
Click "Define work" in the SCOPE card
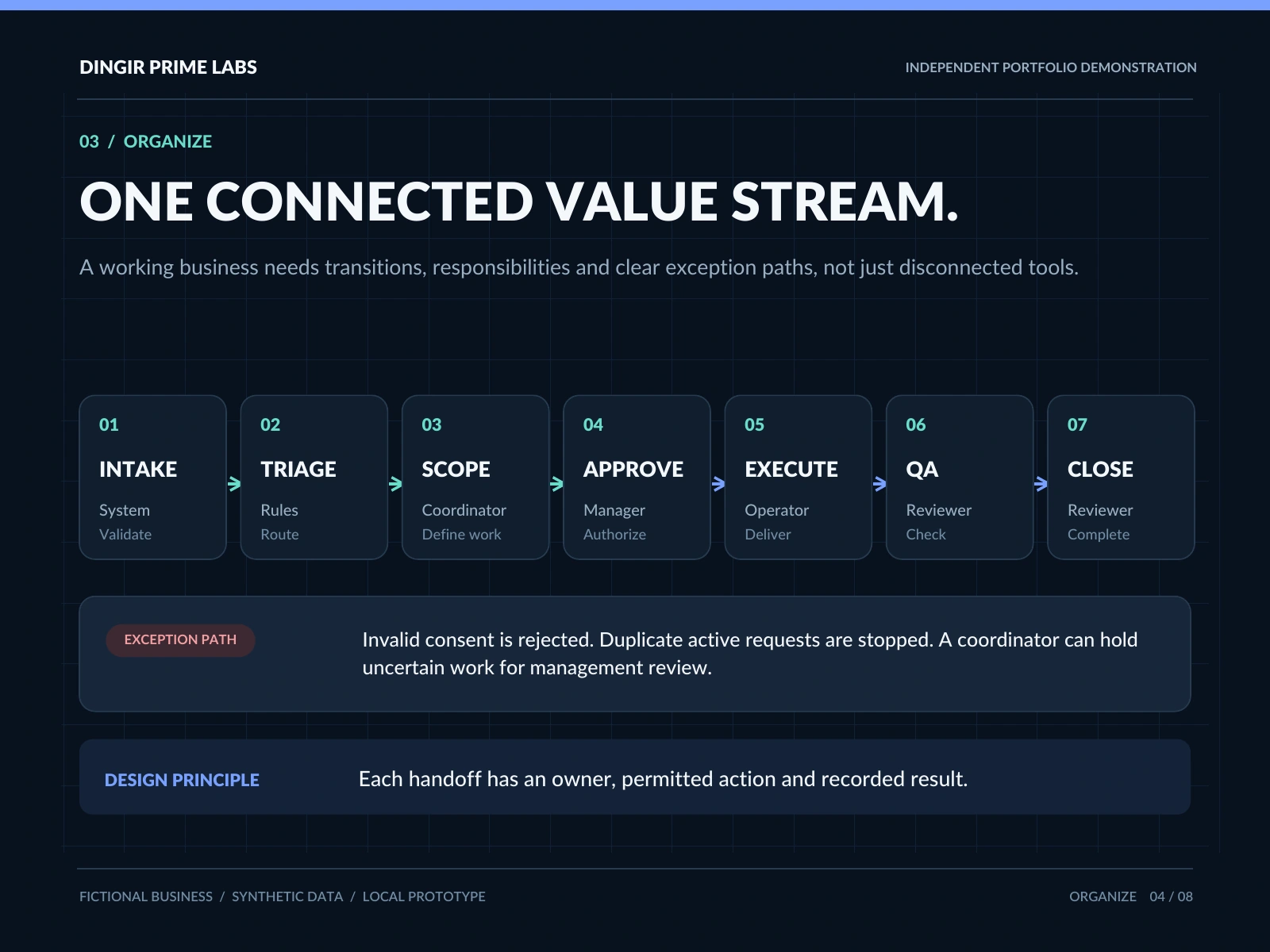(x=462, y=535)
